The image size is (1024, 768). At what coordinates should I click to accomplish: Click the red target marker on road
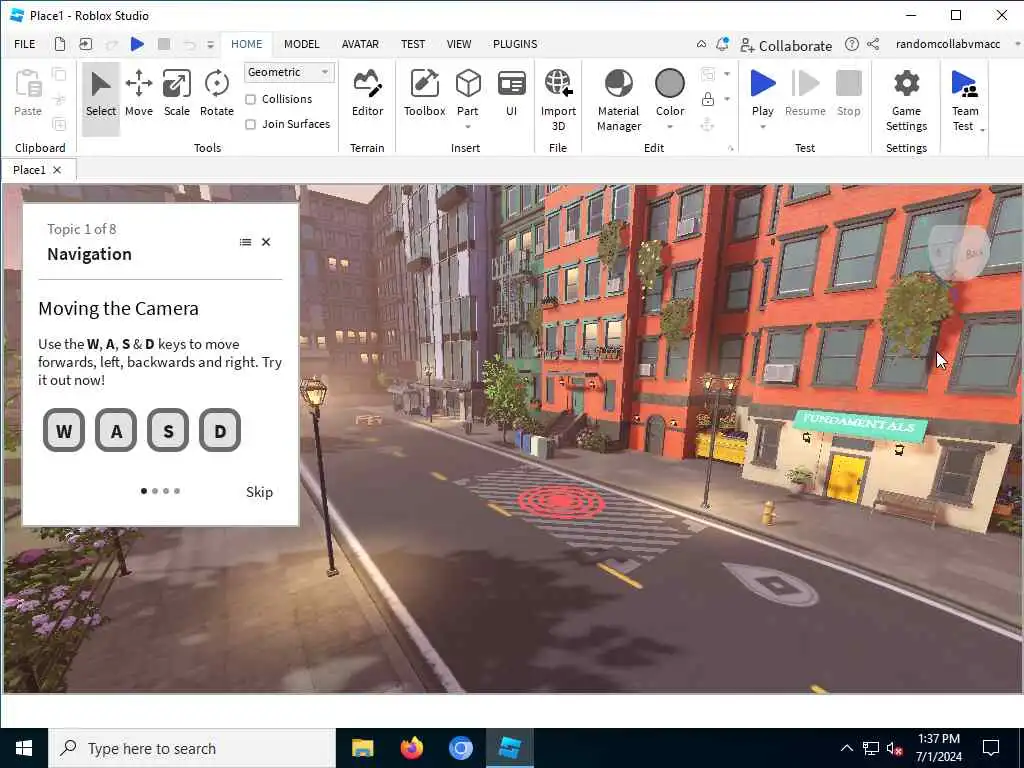pos(562,502)
